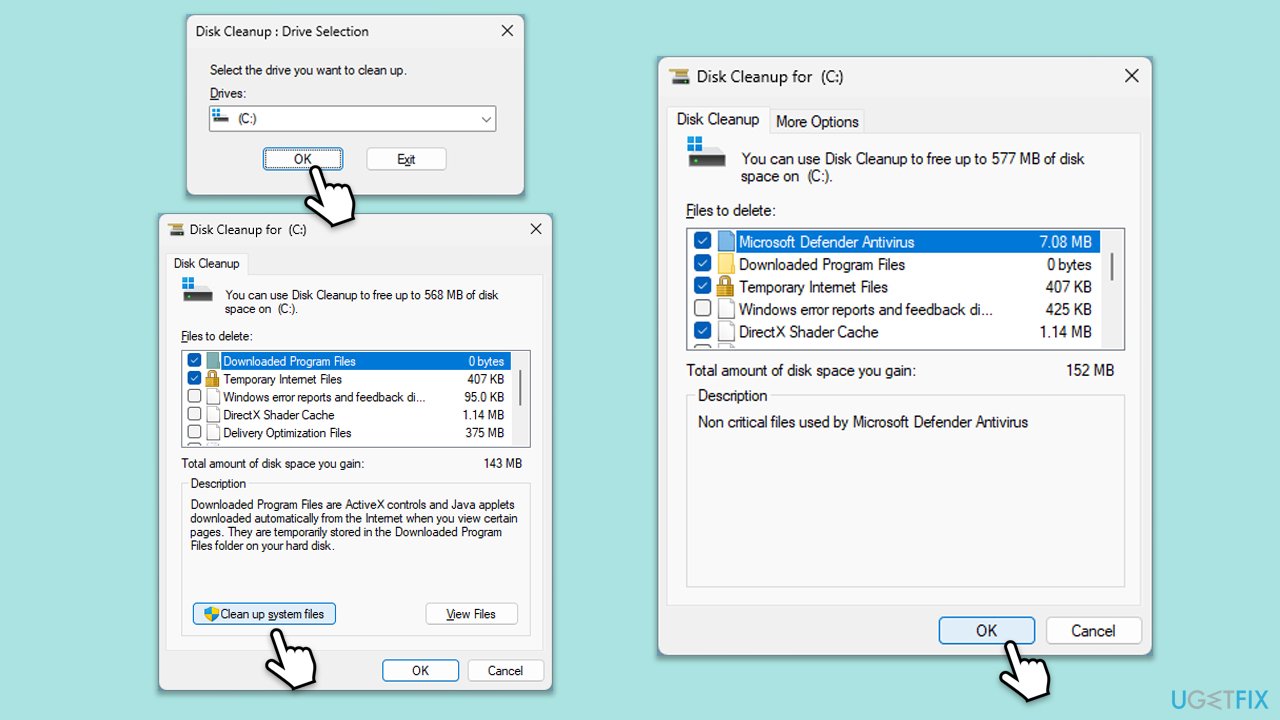Click the Windows error reports file icon
This screenshot has width=1280, height=720.
(x=725, y=308)
